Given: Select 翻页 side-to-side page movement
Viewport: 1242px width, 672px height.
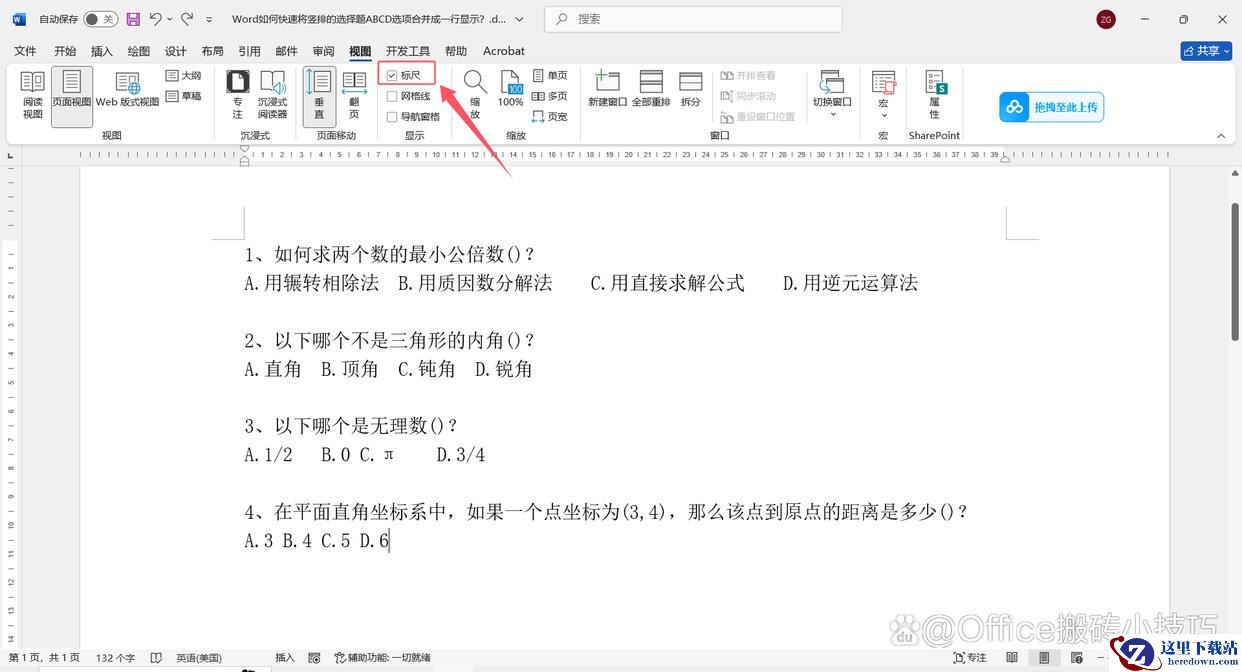Looking at the screenshot, I should (354, 95).
